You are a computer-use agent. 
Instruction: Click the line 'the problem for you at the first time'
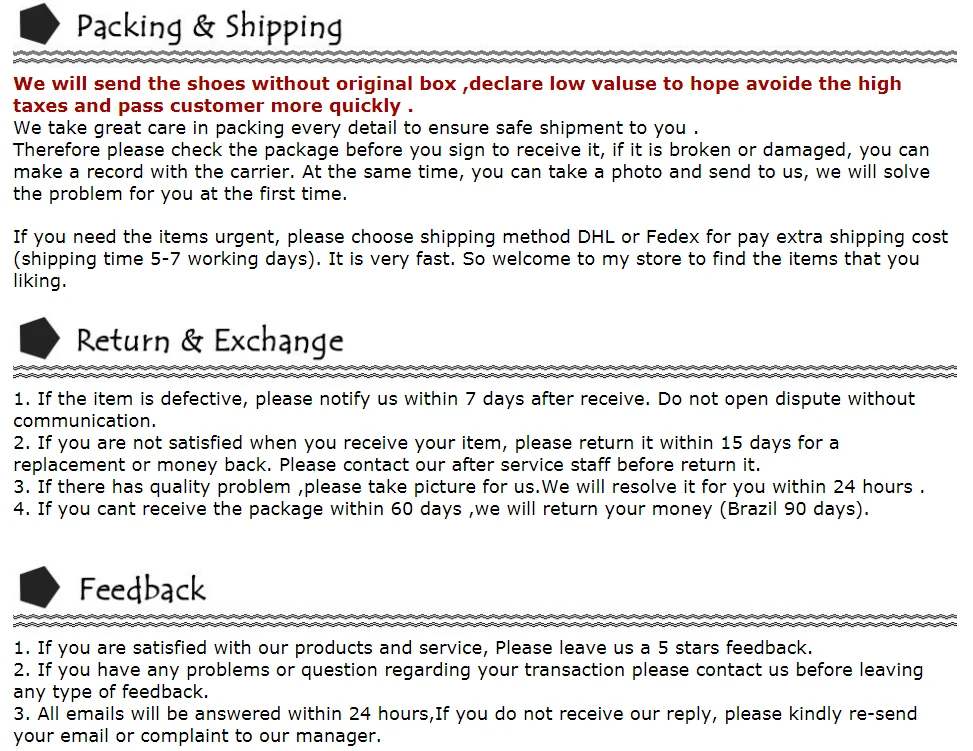point(180,194)
